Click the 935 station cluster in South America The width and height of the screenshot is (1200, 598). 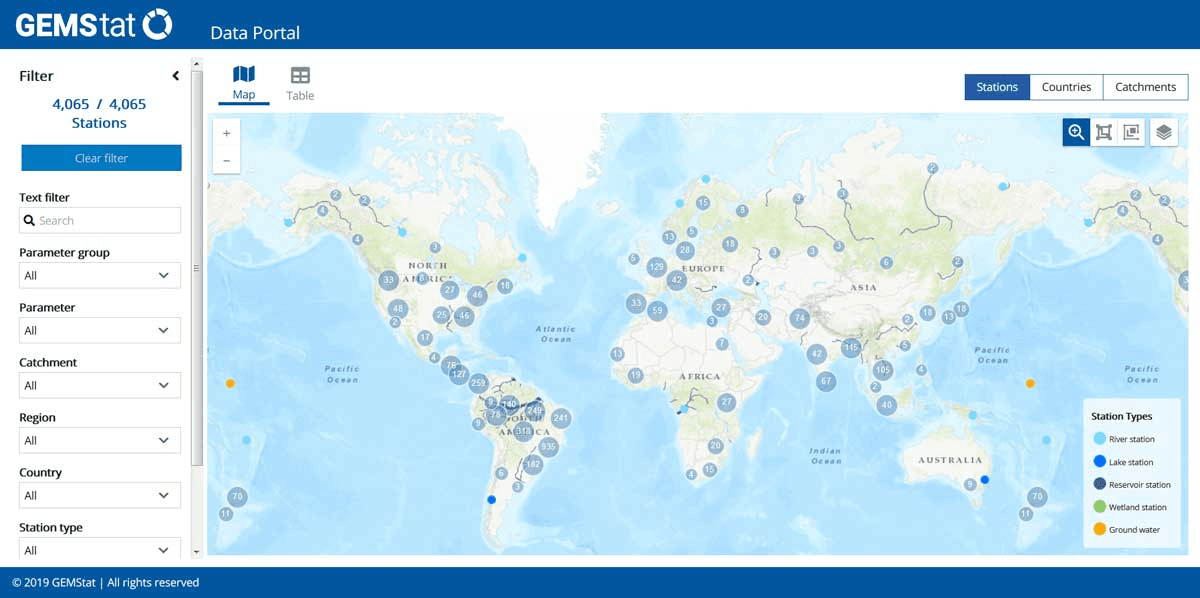548,447
